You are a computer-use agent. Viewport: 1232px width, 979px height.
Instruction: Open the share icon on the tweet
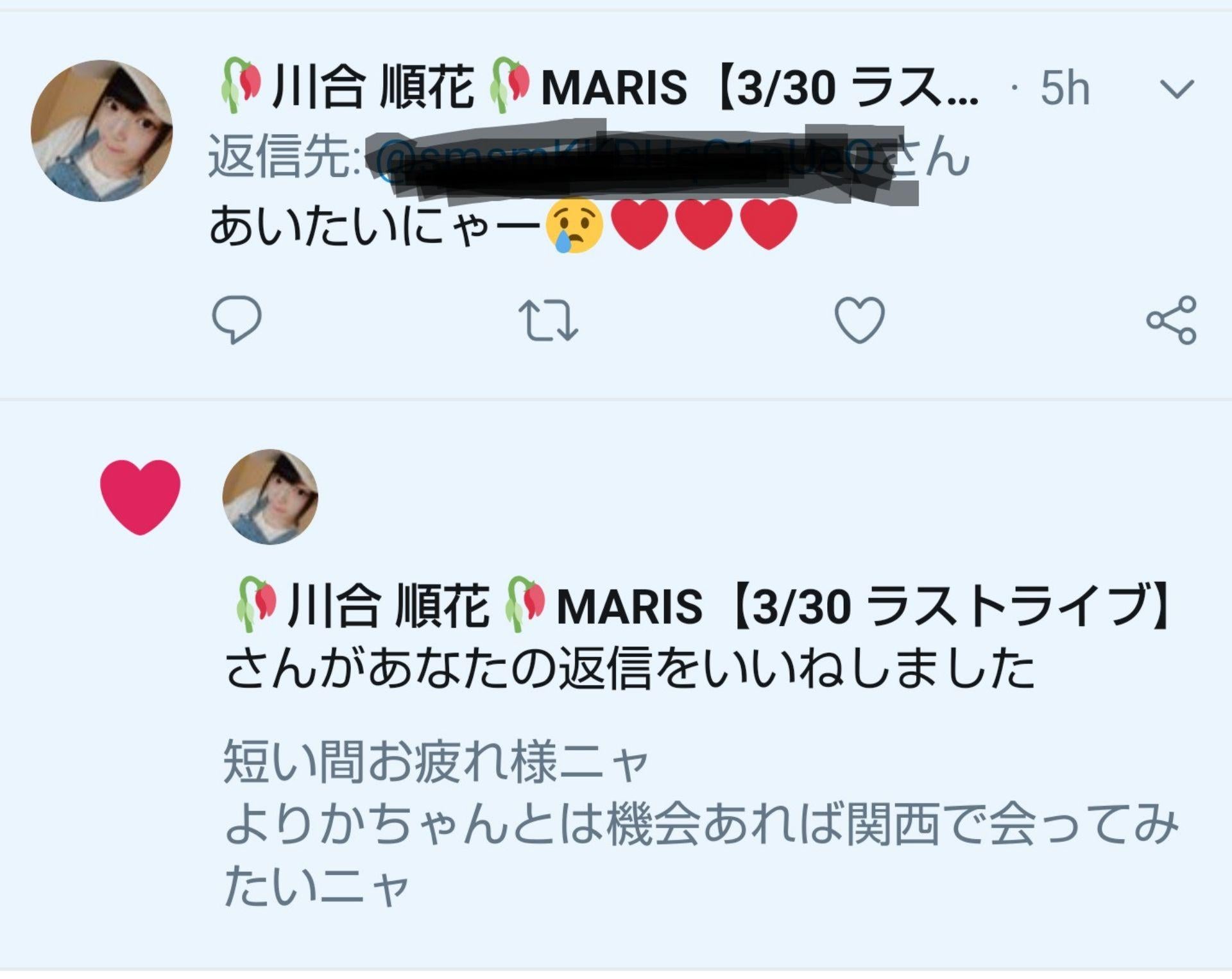pos(1171,320)
